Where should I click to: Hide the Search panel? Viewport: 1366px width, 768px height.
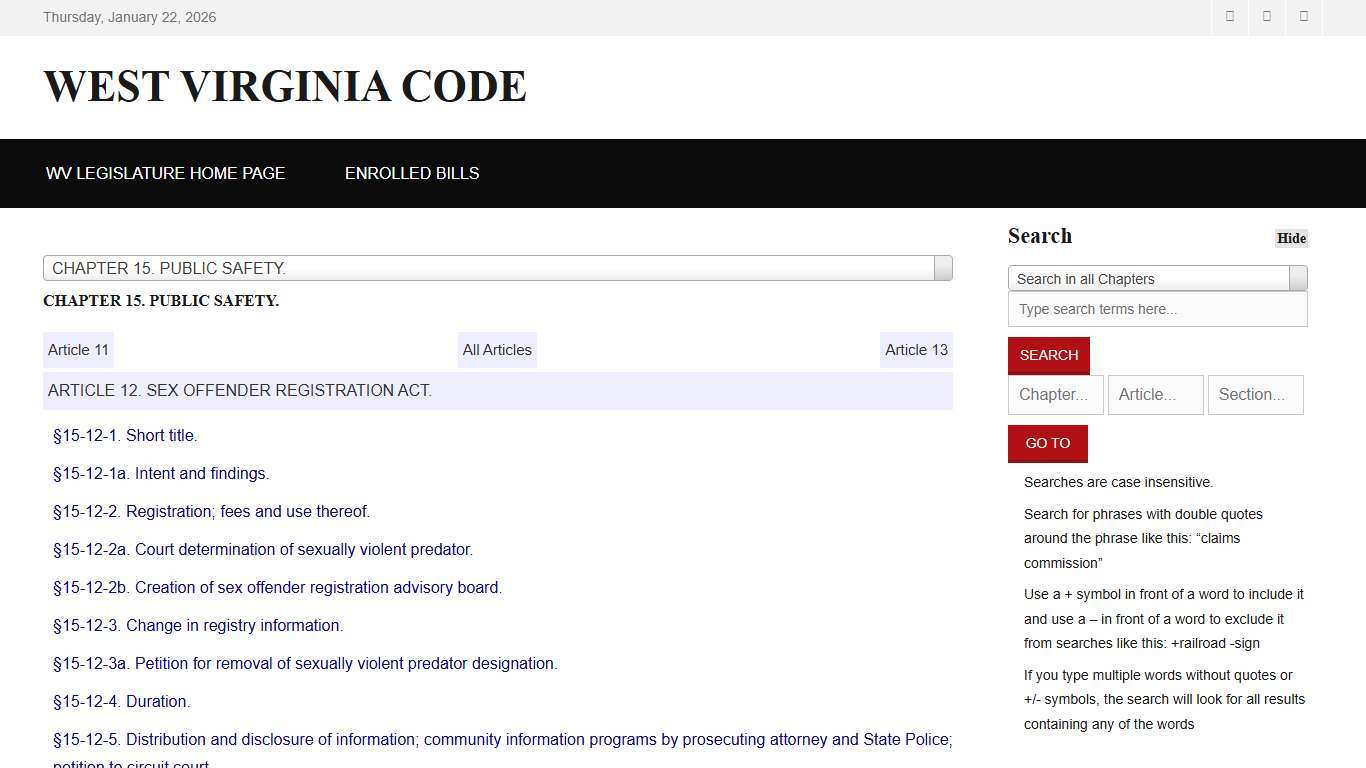point(1290,238)
